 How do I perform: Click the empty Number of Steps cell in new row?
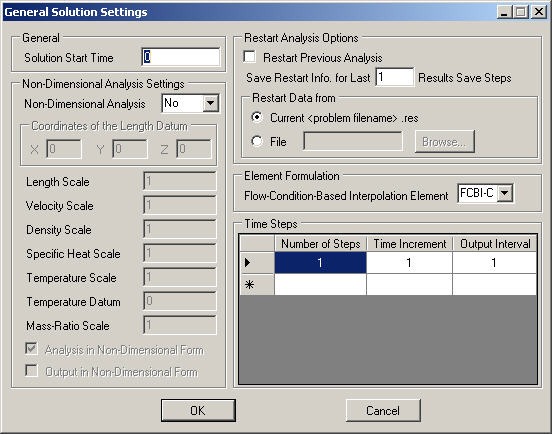click(320, 284)
